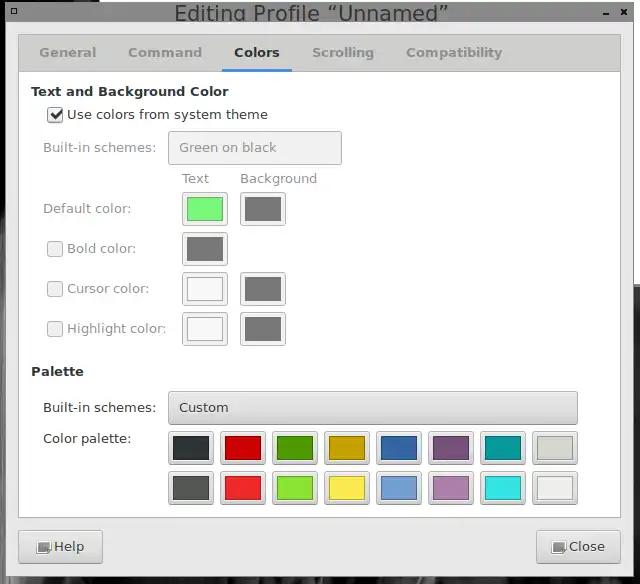This screenshot has height=584, width=640.
Task: Go to the Compatibility tab
Action: pyautogui.click(x=454, y=53)
